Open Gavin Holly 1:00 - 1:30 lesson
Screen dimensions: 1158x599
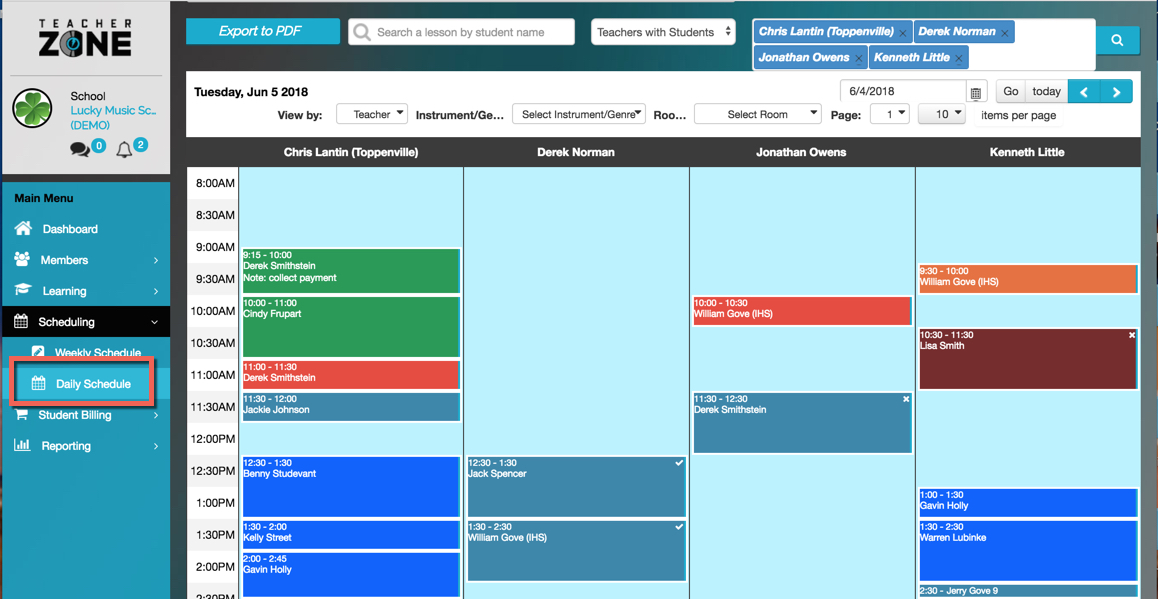click(1028, 502)
